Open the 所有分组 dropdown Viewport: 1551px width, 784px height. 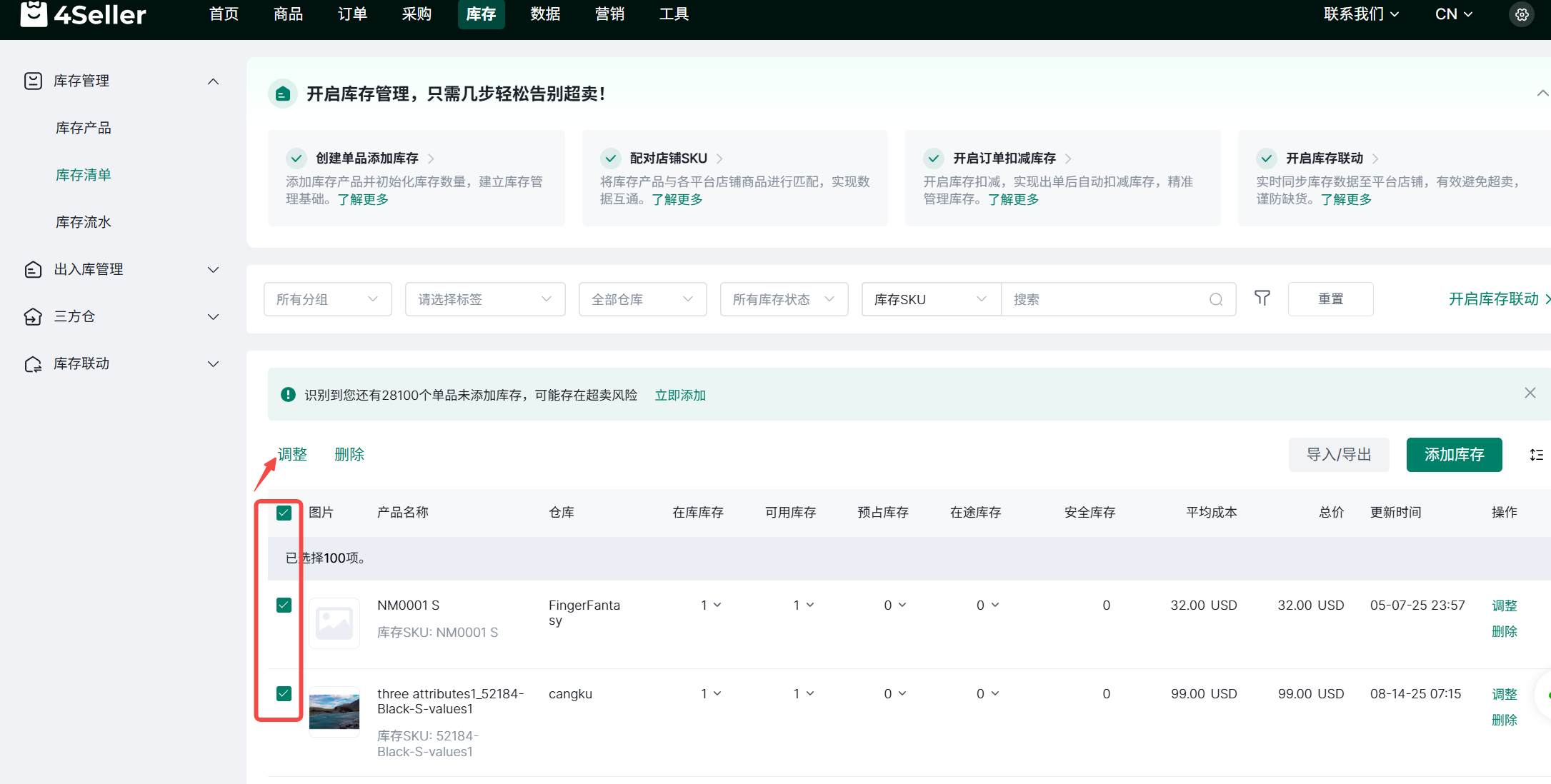click(x=327, y=299)
